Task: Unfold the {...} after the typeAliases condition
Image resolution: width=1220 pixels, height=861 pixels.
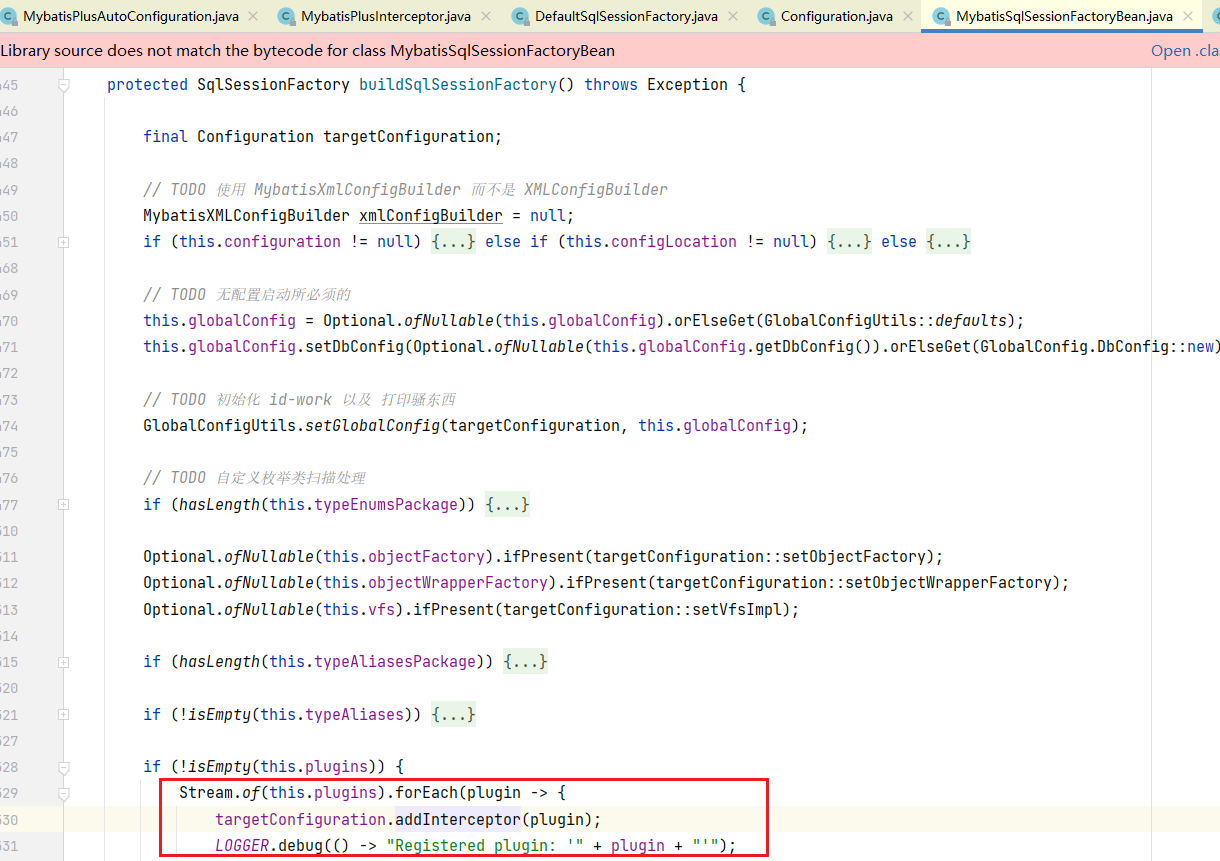Action: tap(453, 714)
